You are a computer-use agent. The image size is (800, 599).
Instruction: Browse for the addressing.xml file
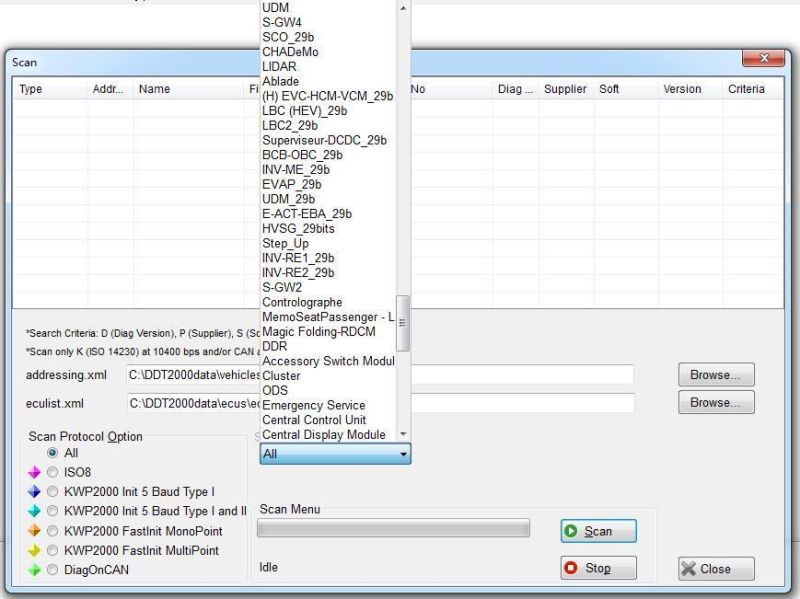pos(716,375)
